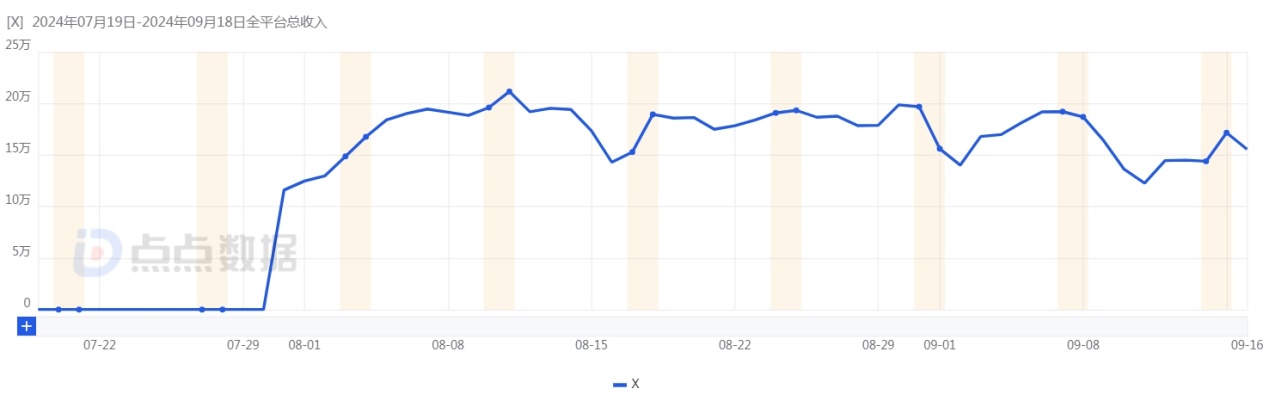The height and width of the screenshot is (401, 1269).
Task: Click the 09-08 date label on the axis
Action: click(x=1083, y=345)
